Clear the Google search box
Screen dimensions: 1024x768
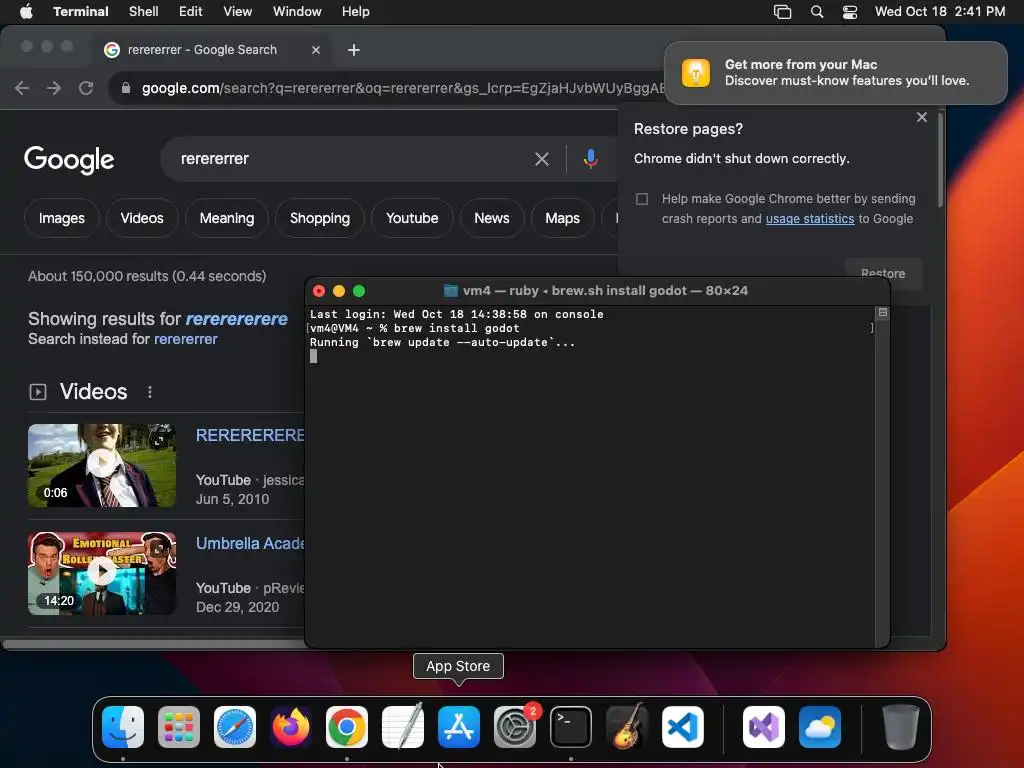click(541, 159)
